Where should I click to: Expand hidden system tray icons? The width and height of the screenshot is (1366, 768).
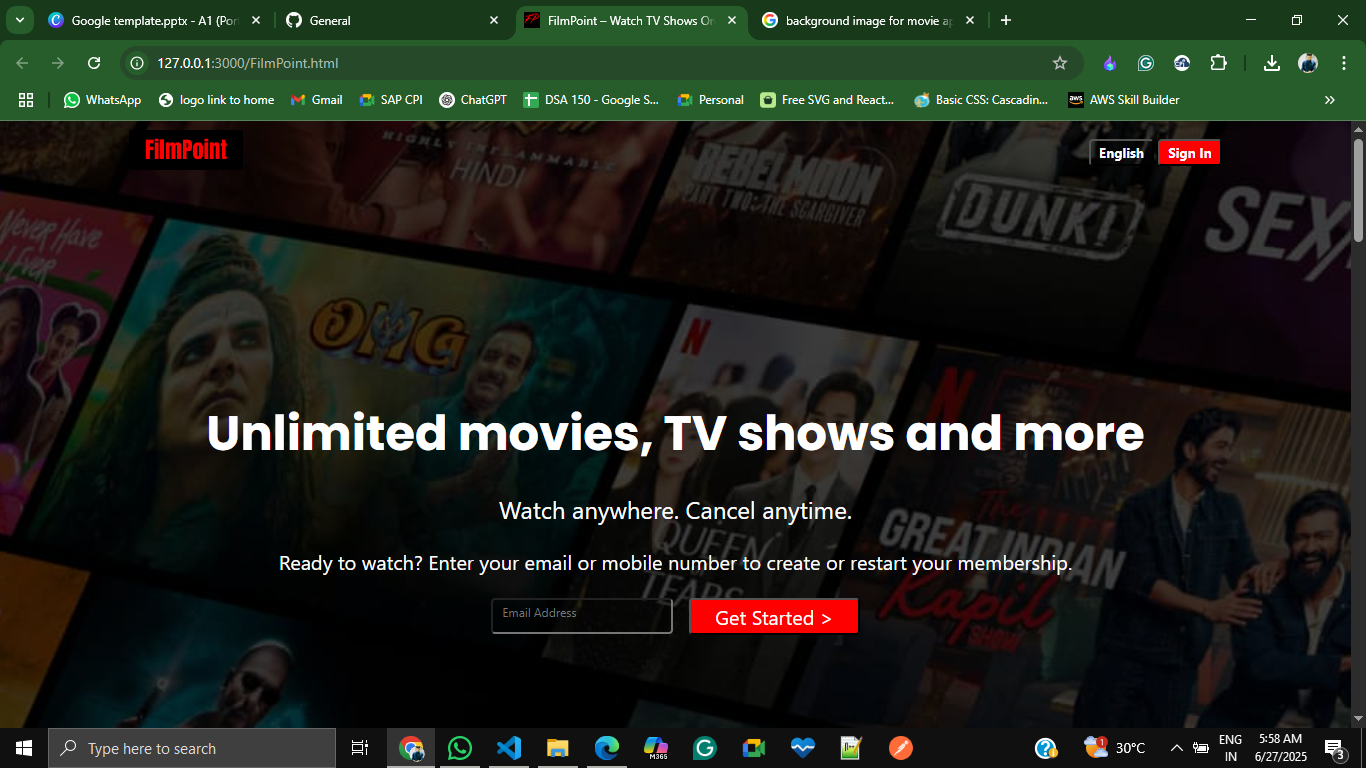click(1177, 747)
